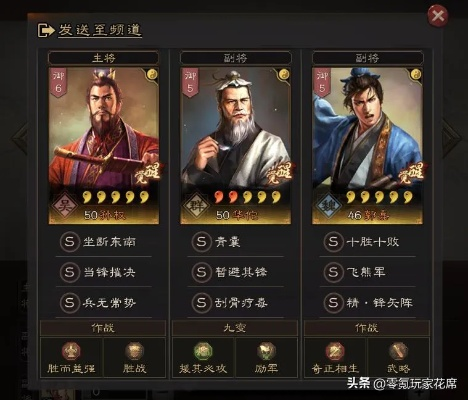Tap the 援其必攻 tactic icon
Viewport: 468px width, 400px height.
click(x=203, y=351)
